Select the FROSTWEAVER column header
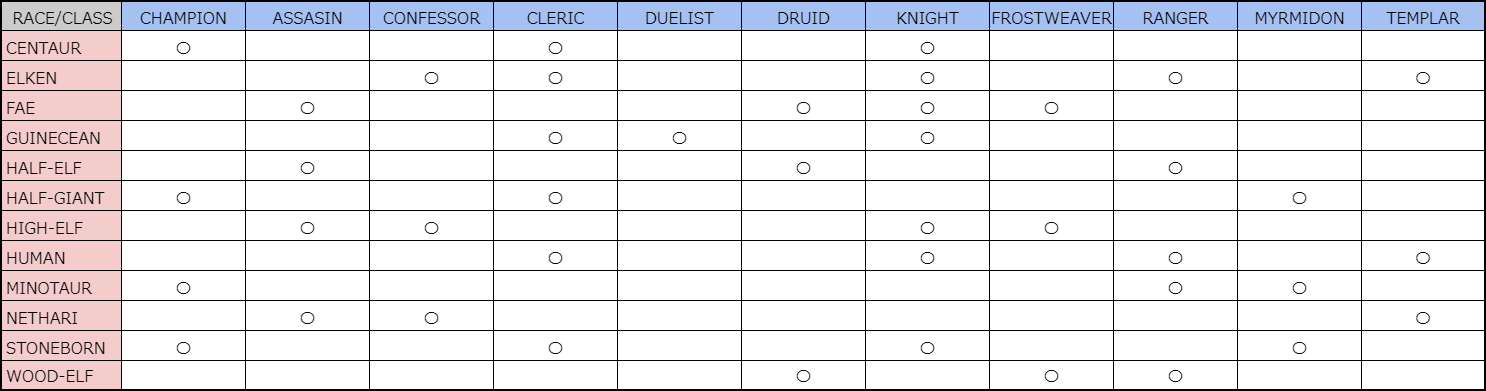This screenshot has width=1486, height=391. [x=1051, y=17]
